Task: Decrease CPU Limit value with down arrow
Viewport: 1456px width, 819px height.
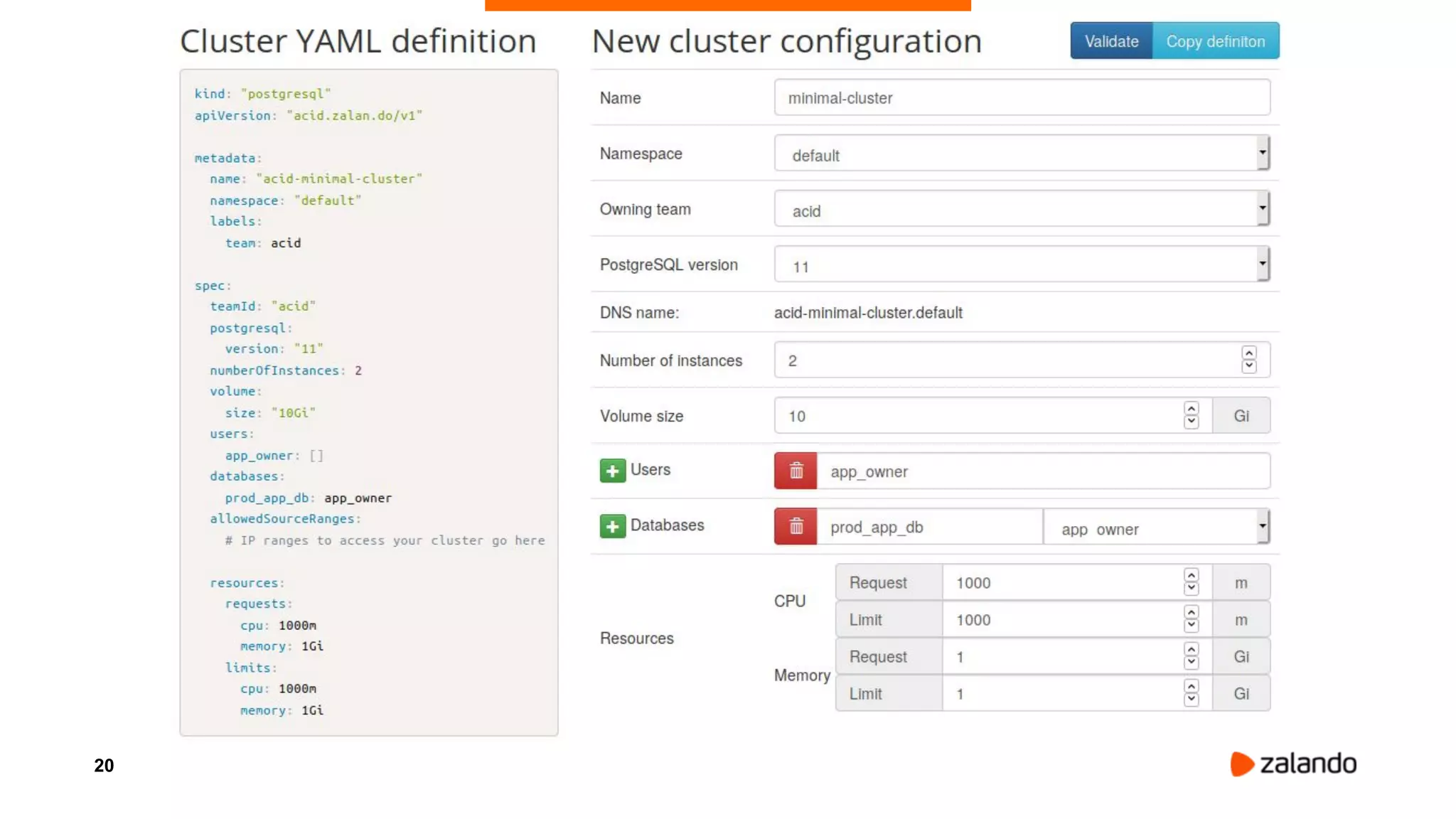Action: click(x=1191, y=626)
